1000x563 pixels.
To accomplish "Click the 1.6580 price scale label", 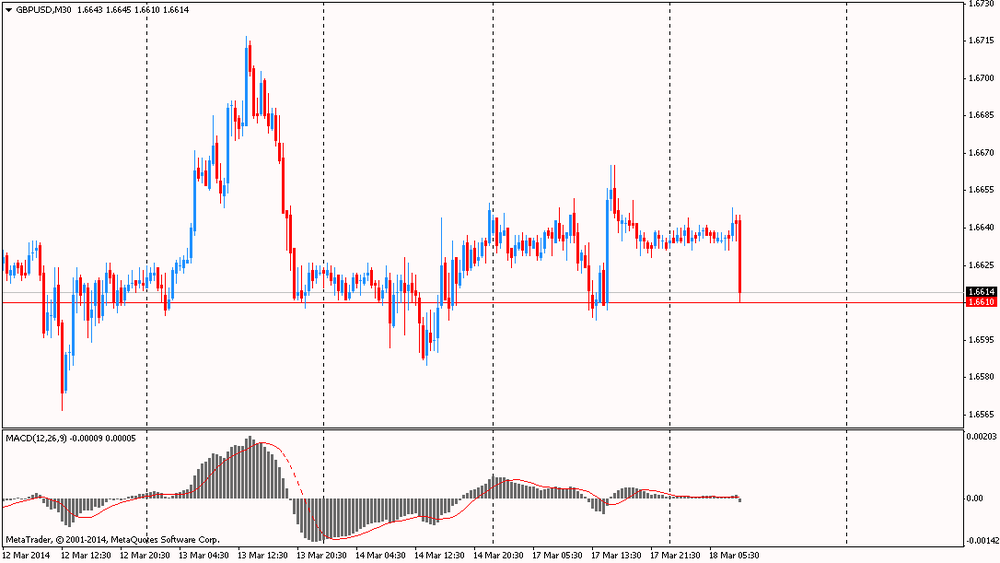I will pyautogui.click(x=981, y=376).
